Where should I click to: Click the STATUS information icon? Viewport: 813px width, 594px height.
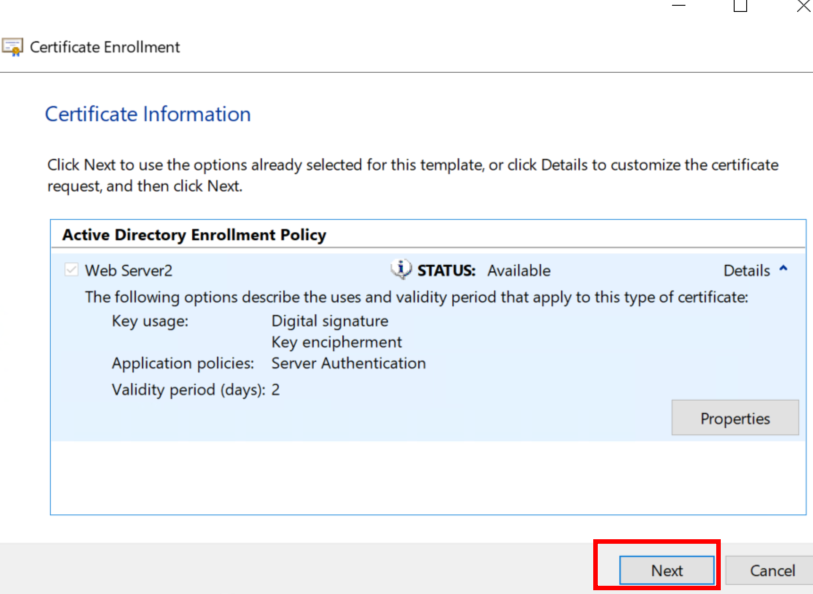(x=401, y=270)
